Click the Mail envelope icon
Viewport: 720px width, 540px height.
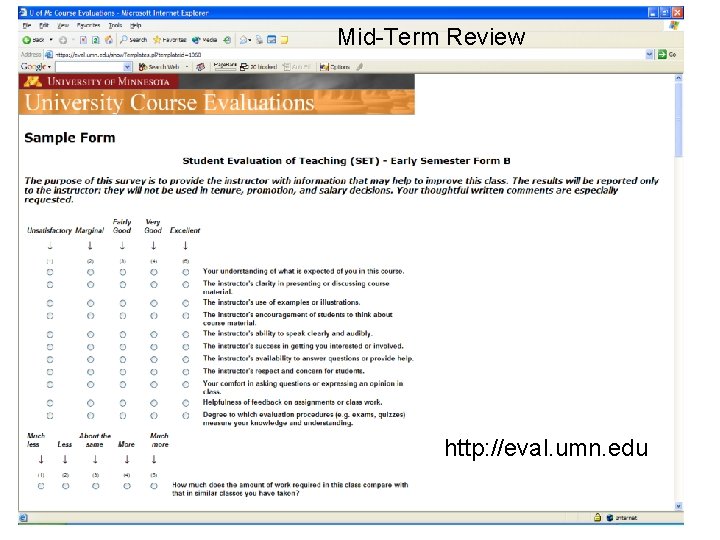(244, 40)
